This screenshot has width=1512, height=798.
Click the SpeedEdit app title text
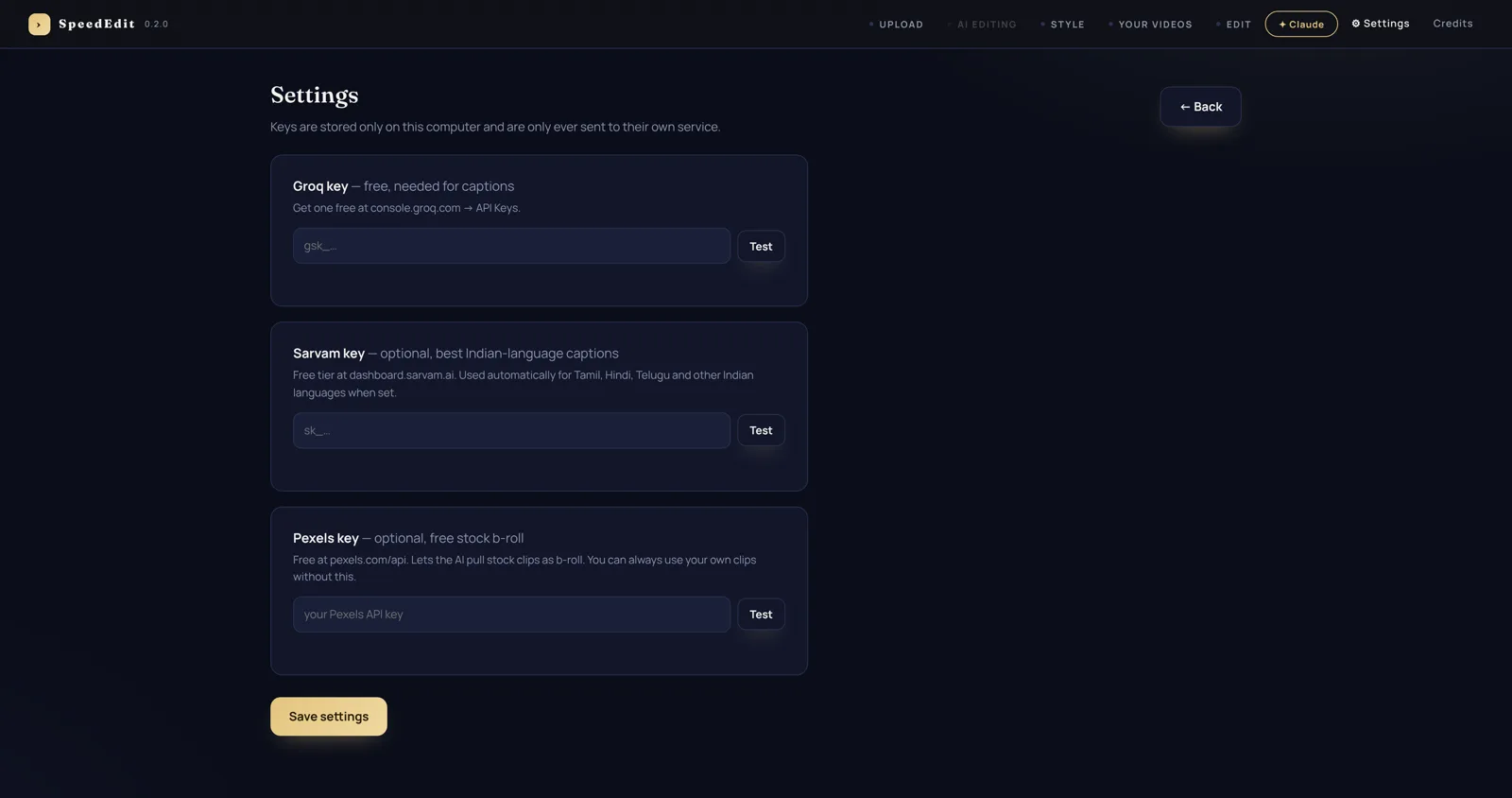click(x=96, y=24)
